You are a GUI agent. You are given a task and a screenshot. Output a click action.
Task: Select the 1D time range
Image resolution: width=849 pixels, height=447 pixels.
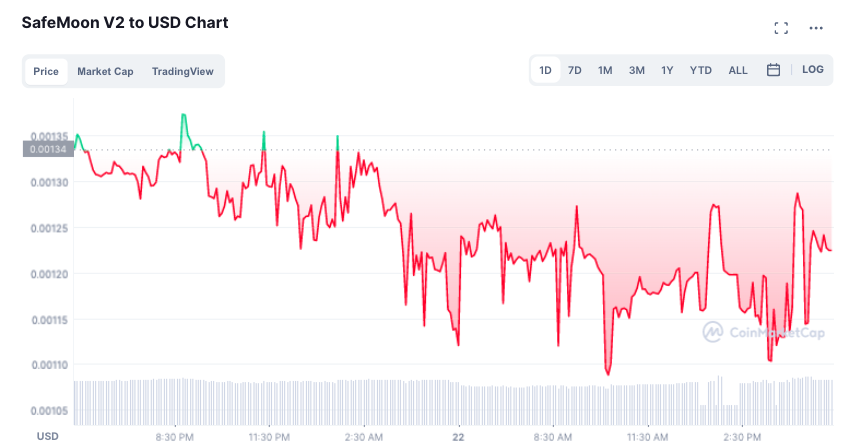point(546,70)
